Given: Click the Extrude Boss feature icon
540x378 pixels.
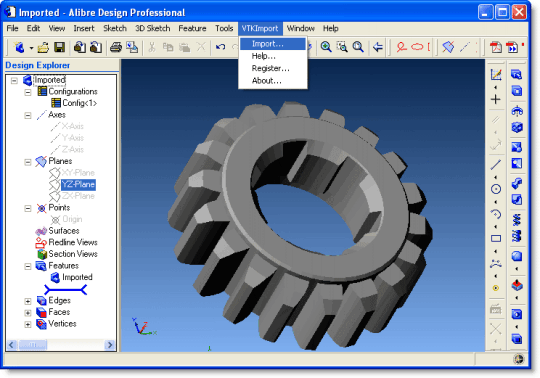Looking at the screenshot, I should (517, 75).
